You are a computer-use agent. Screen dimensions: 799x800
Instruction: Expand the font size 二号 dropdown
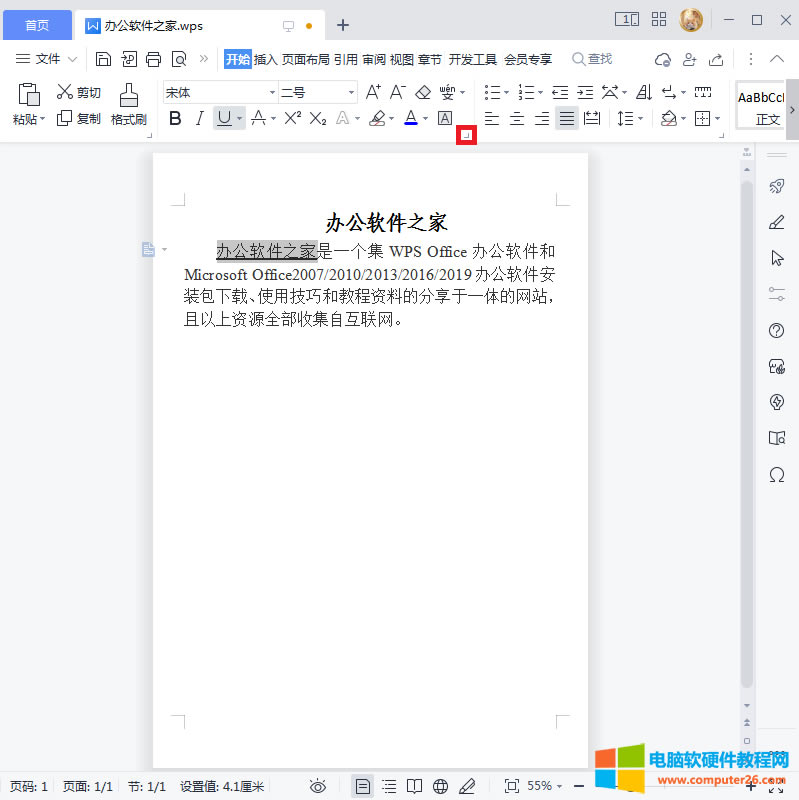351,93
